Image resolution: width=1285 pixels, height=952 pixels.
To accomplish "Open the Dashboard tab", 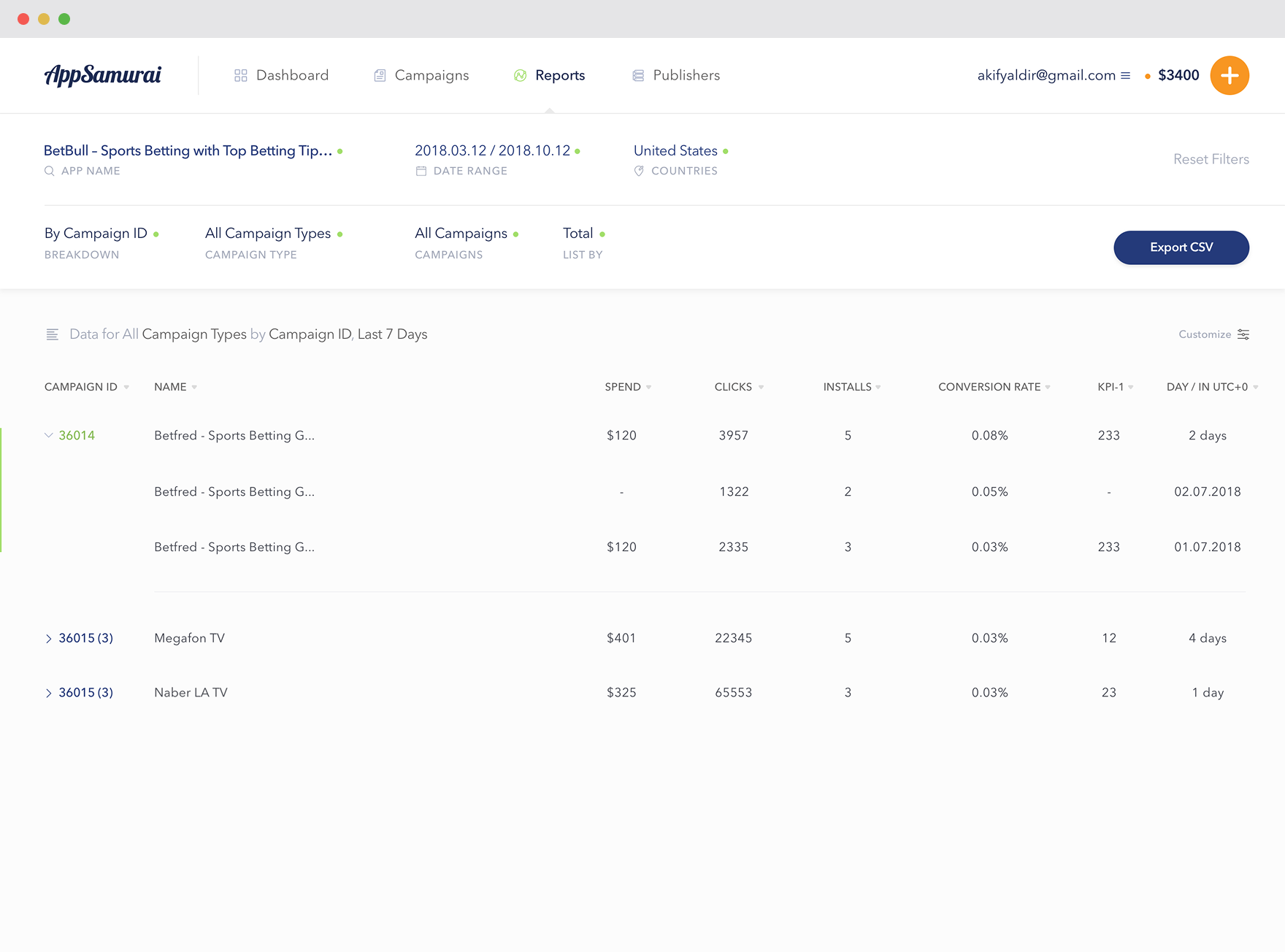I will 281,75.
